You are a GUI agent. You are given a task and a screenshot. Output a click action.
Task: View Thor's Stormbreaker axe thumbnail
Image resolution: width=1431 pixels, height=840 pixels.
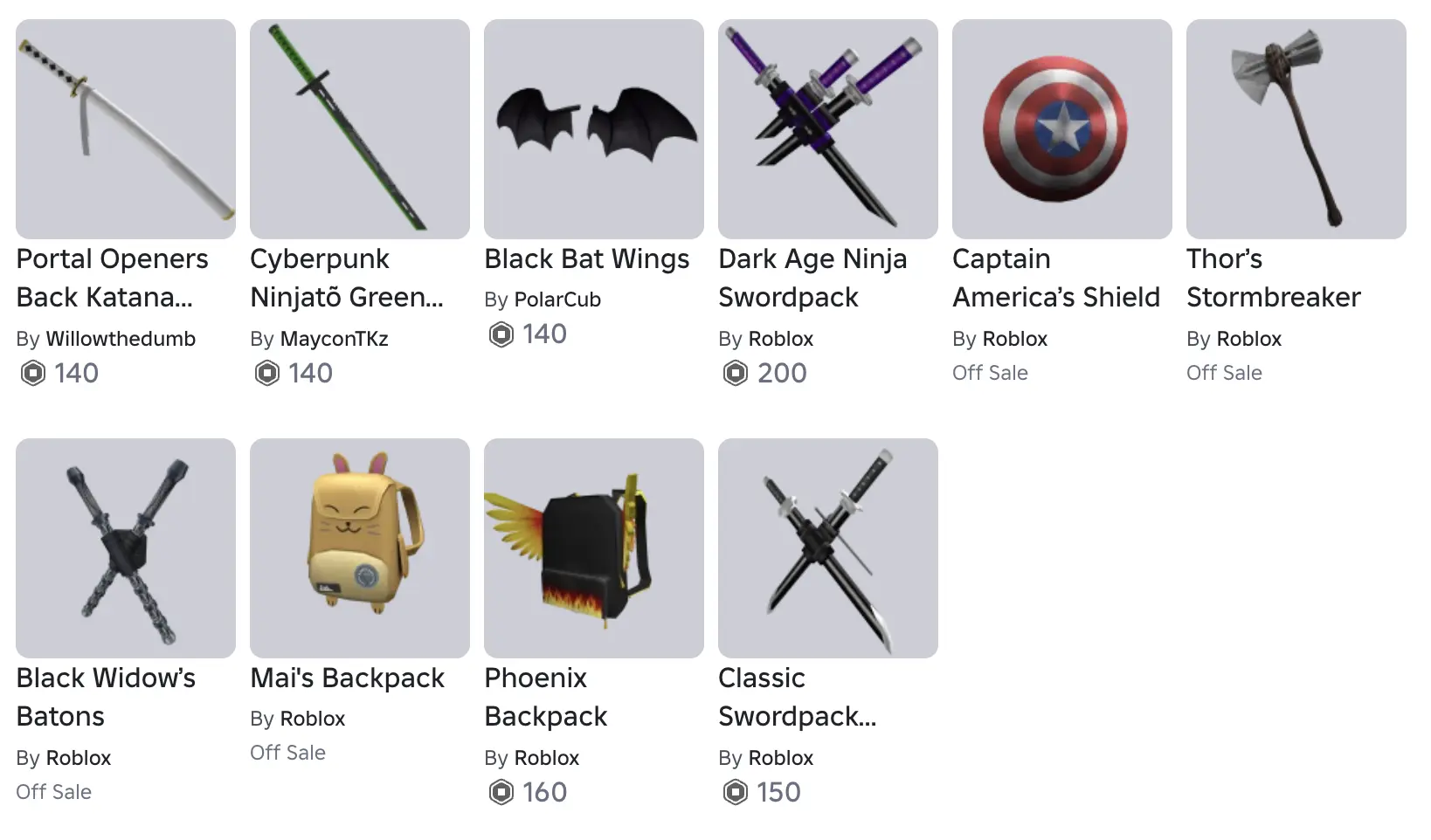coord(1296,129)
